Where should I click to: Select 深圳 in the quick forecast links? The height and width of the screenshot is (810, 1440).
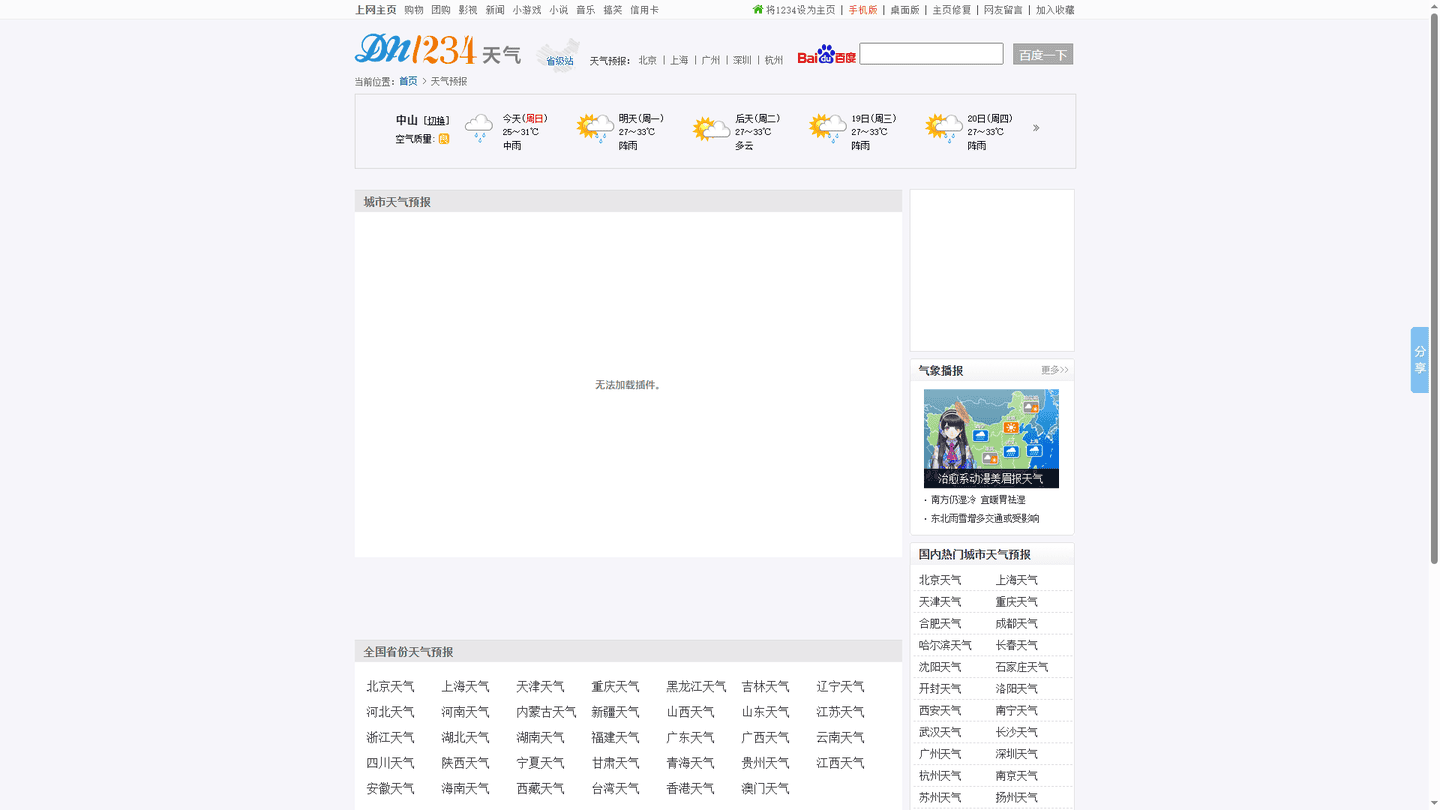tap(742, 61)
